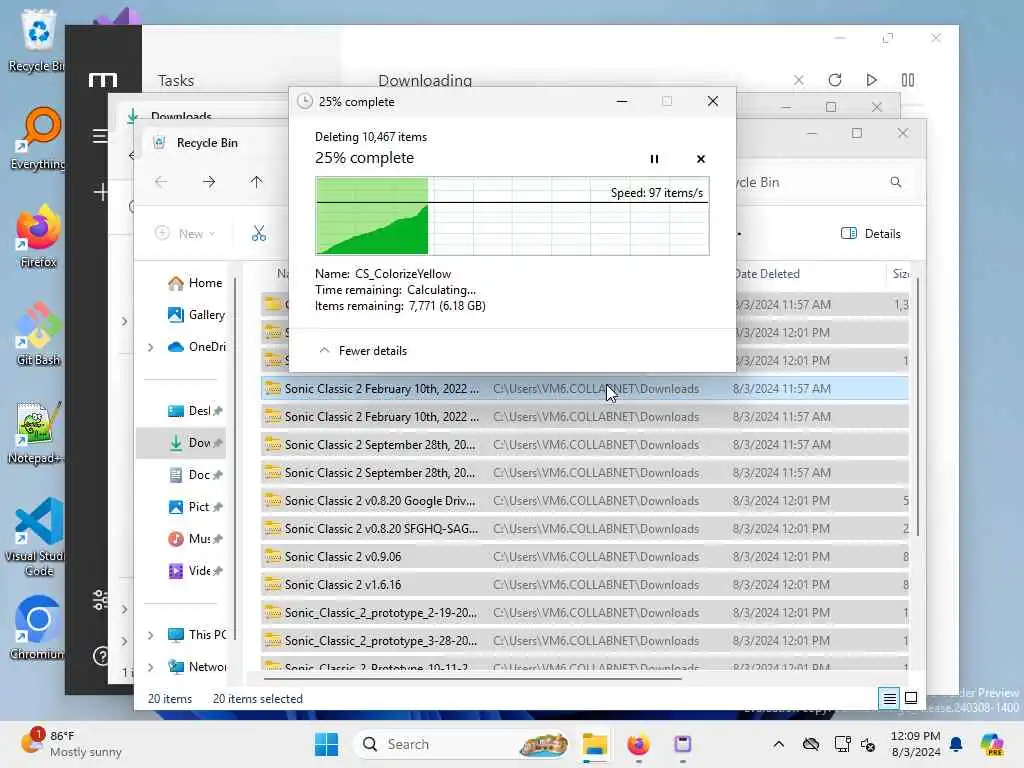Switch to details list view
Viewport: 1024px width, 768px height.
coord(889,699)
